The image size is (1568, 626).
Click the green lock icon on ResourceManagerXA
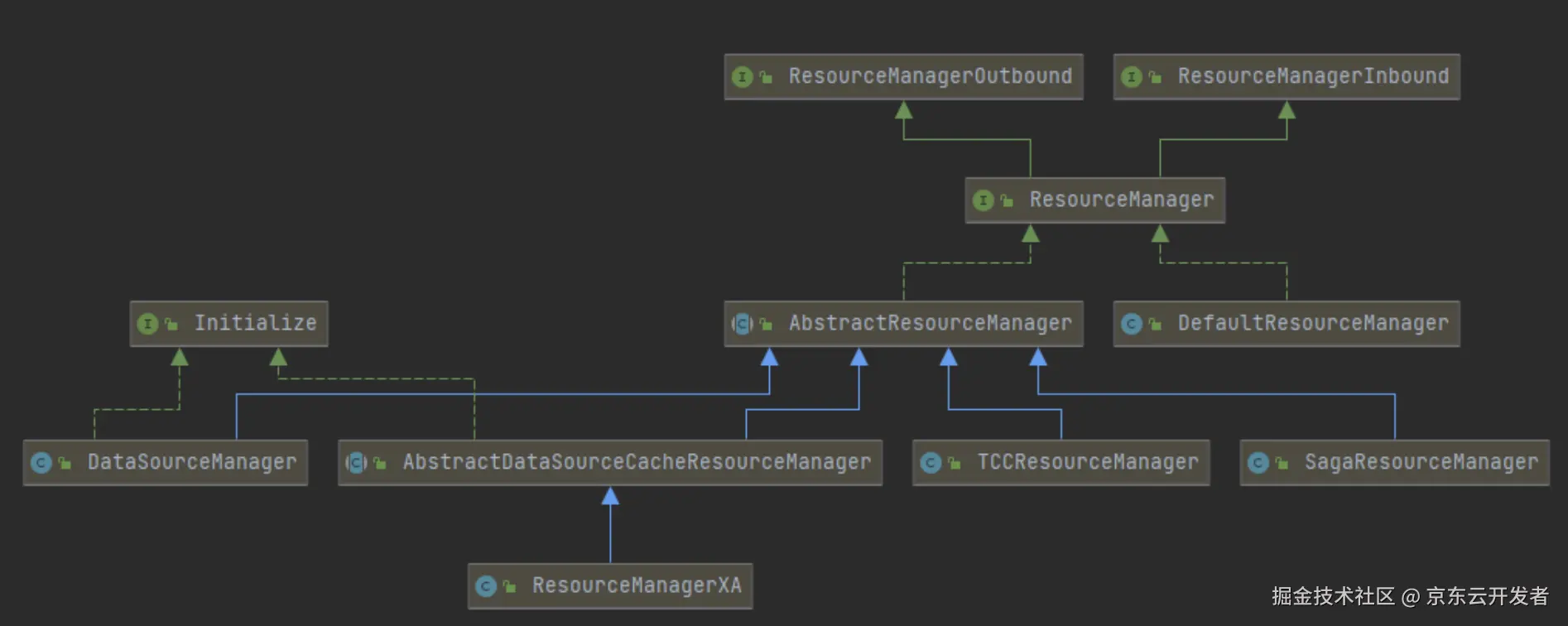510,587
